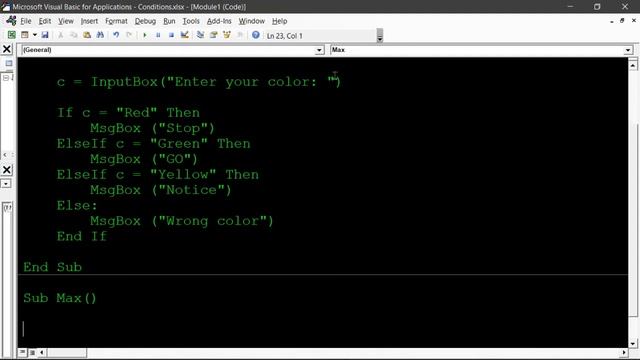Restore the inner code window
Screen dimensions: 640x360
(x=622, y=20)
